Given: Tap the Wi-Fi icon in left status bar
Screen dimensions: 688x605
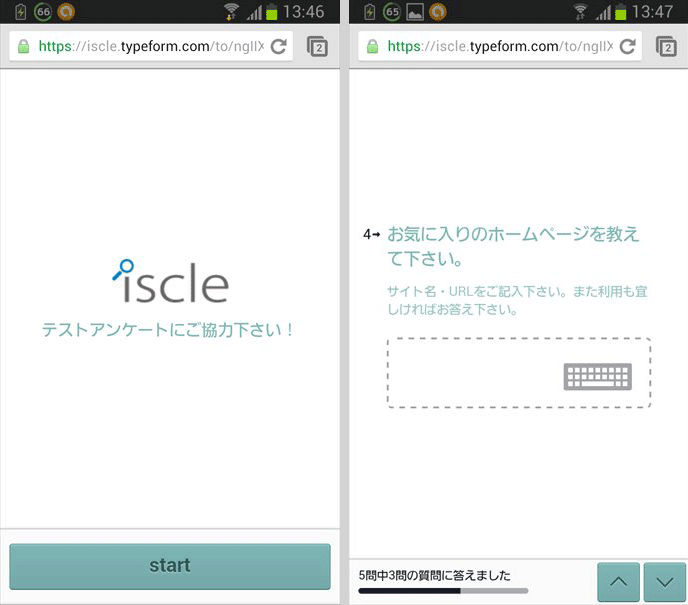Looking at the screenshot, I should point(231,12).
